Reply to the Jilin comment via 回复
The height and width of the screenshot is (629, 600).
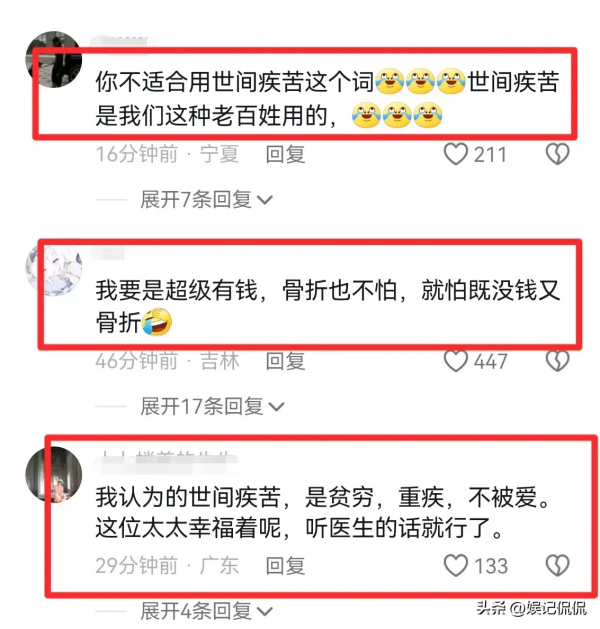pyautogui.click(x=286, y=361)
